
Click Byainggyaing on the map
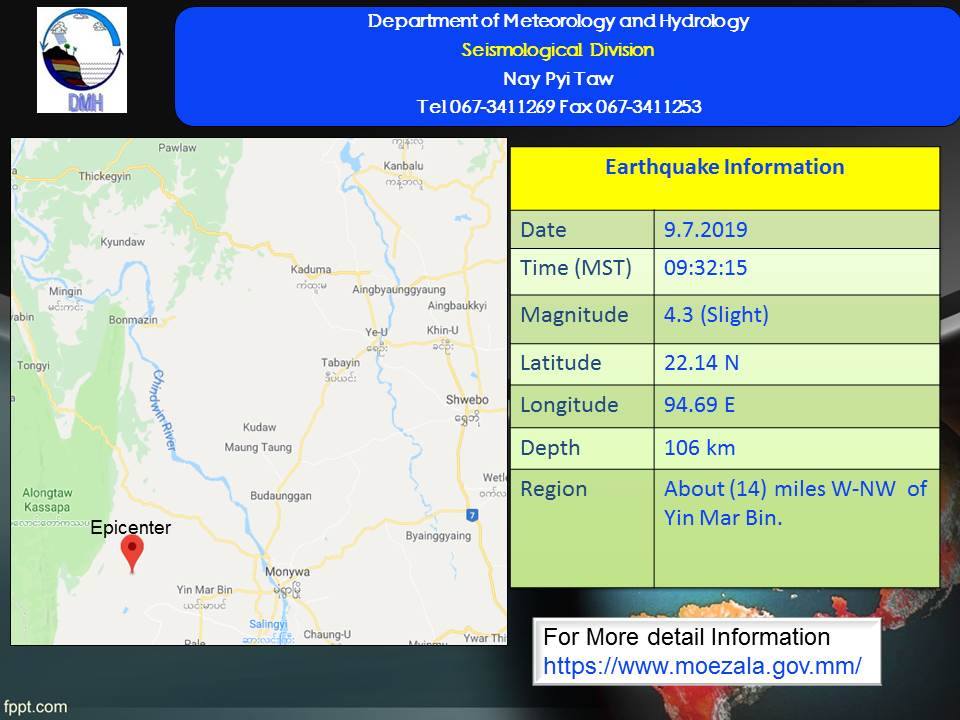(x=438, y=536)
